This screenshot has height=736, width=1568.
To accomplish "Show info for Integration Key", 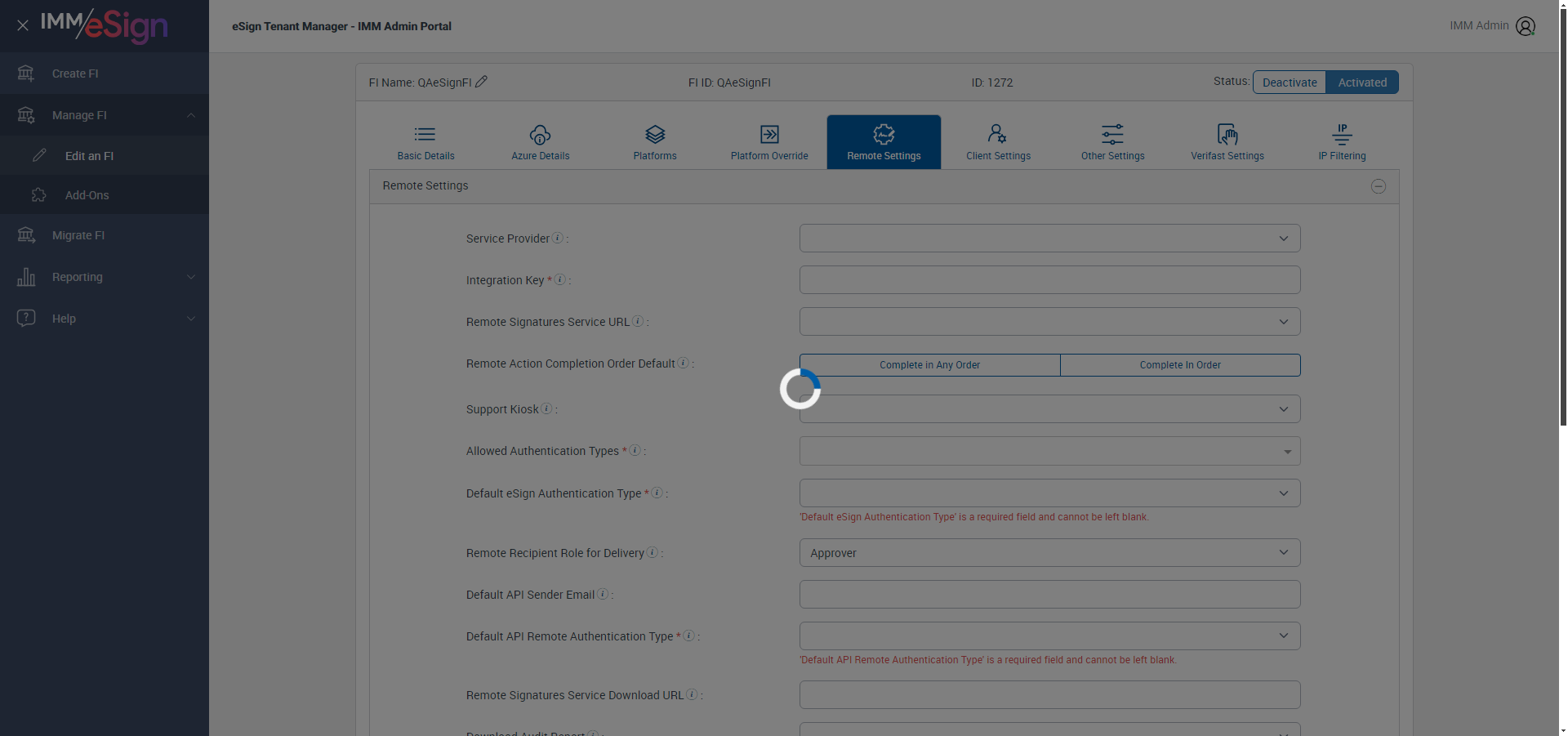I will coord(560,279).
